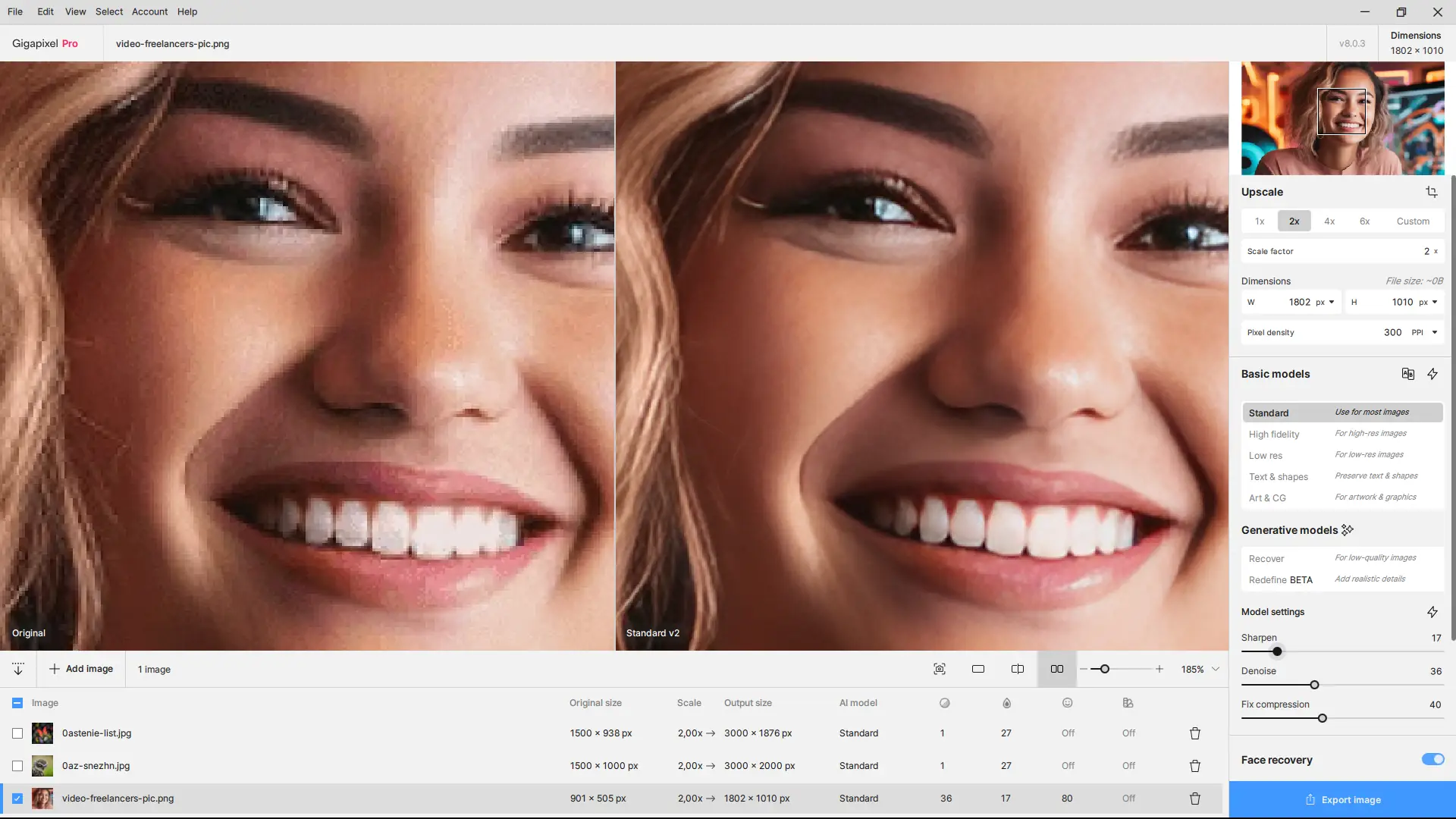Delete 0astenie-list.jpg with trash icon
This screenshot has height=819, width=1456.
(1194, 733)
